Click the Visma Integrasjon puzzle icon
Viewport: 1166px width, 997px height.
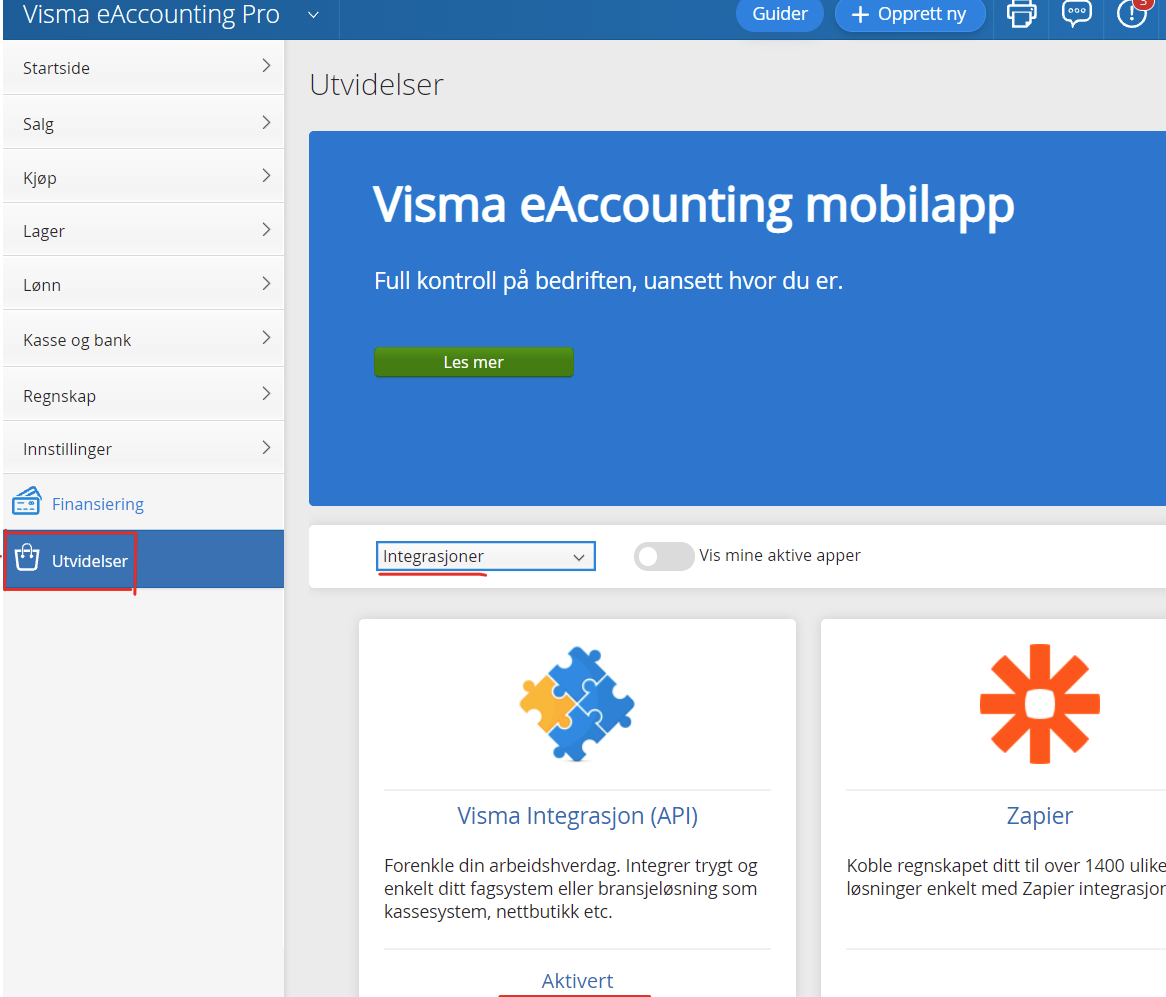click(577, 703)
